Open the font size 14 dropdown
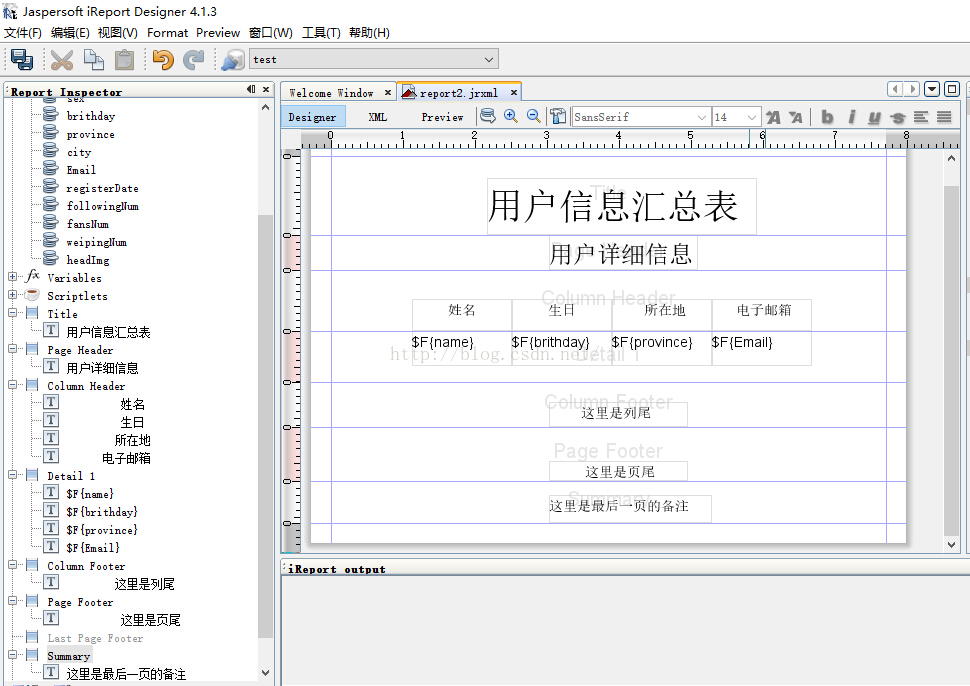This screenshot has width=970, height=686. coord(752,117)
